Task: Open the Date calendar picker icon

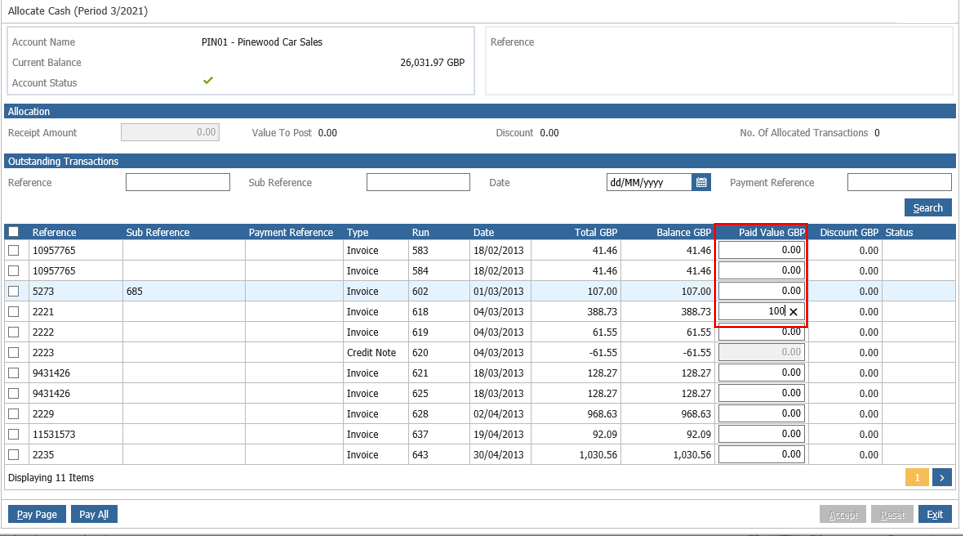Action: (701, 182)
